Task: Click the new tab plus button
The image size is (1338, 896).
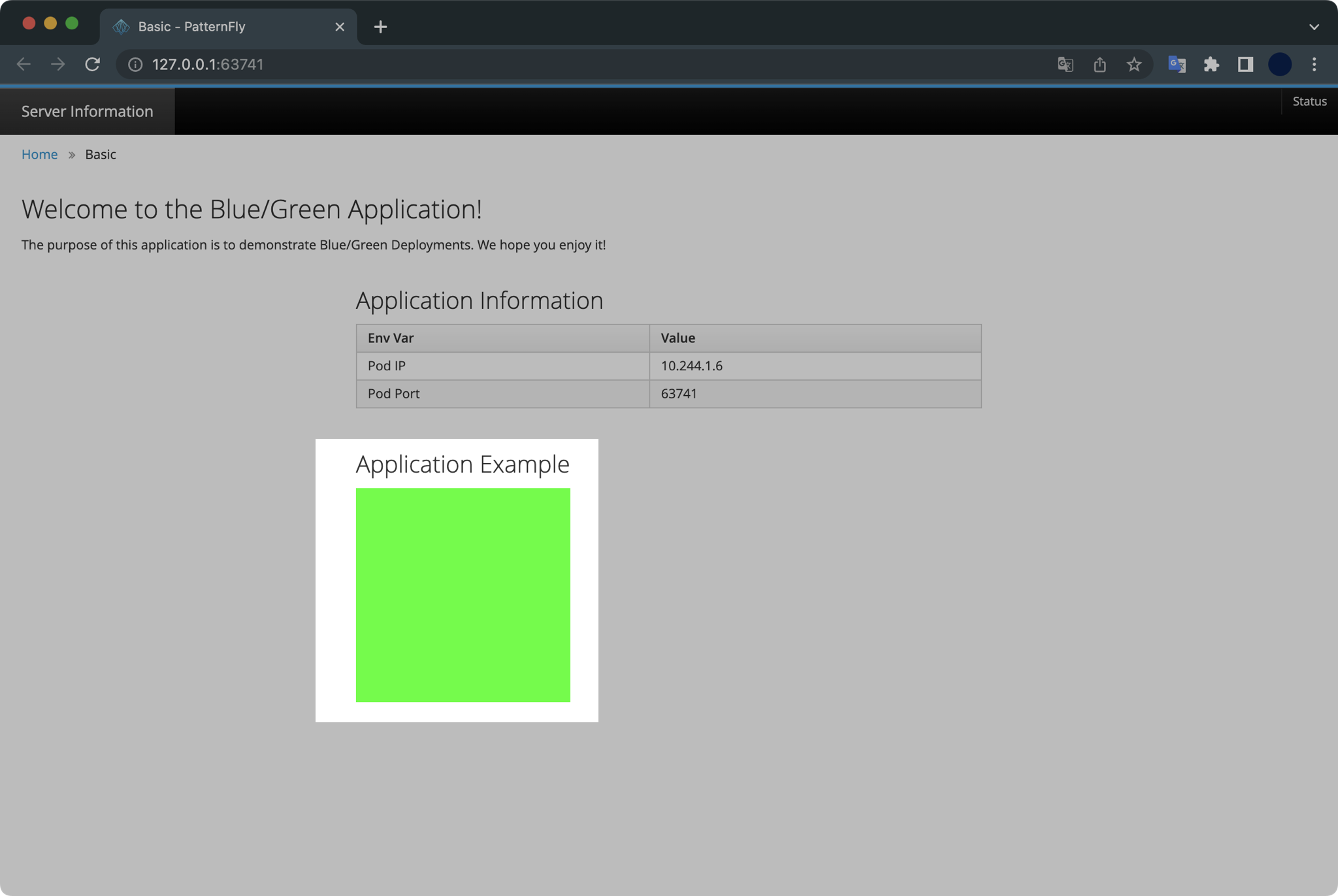Action: point(380,26)
